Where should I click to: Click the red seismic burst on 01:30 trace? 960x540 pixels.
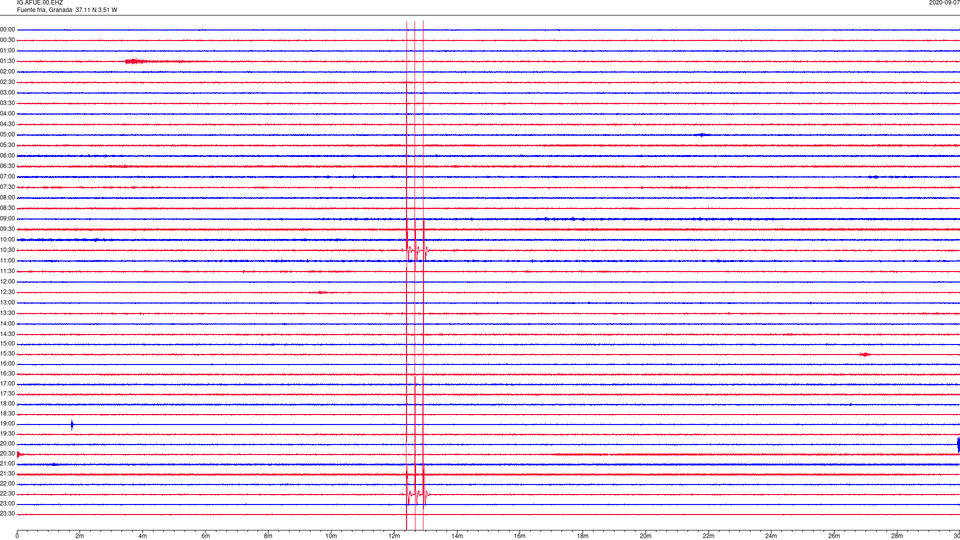tap(138, 61)
